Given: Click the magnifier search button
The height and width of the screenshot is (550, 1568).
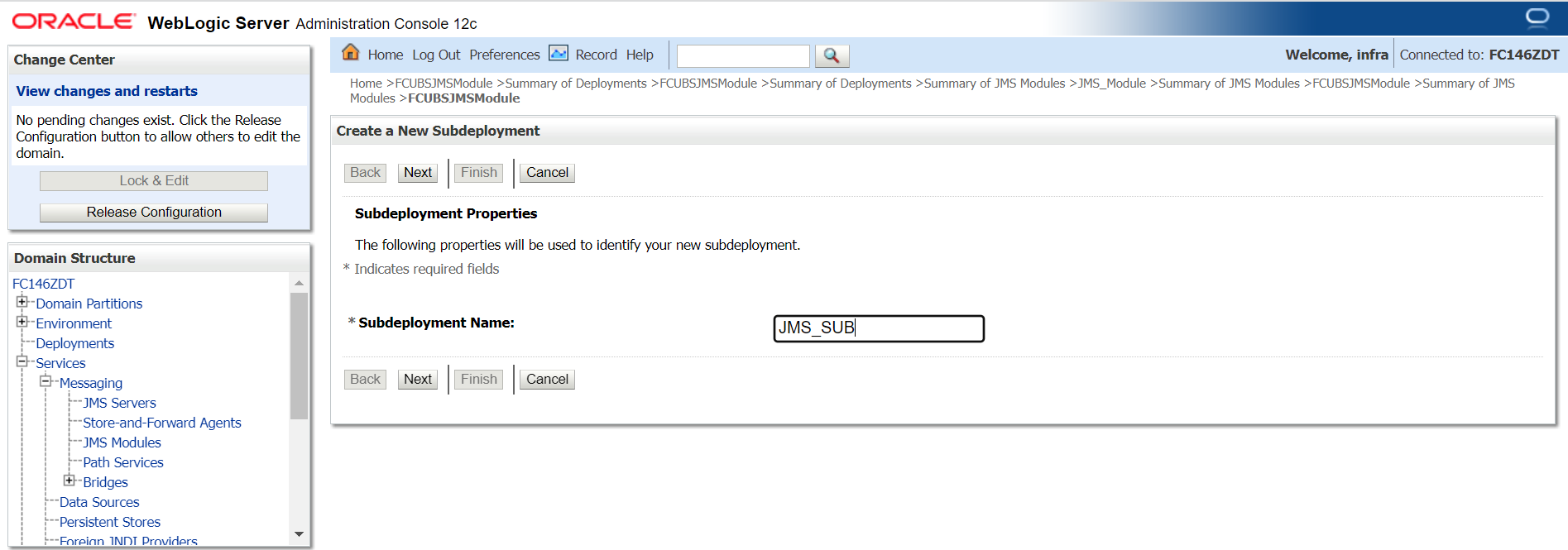Looking at the screenshot, I should point(832,55).
